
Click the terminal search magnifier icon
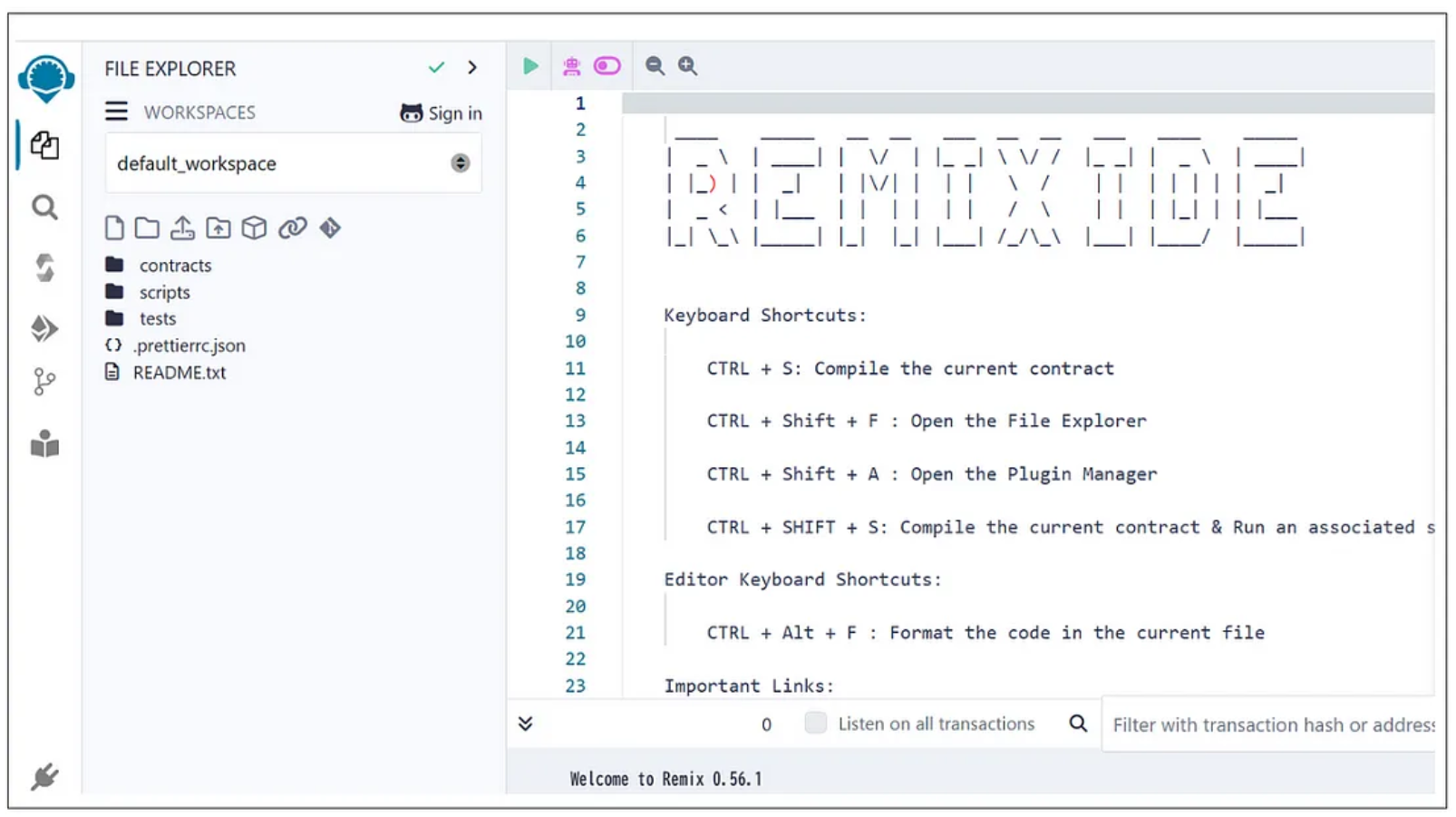point(1078,724)
